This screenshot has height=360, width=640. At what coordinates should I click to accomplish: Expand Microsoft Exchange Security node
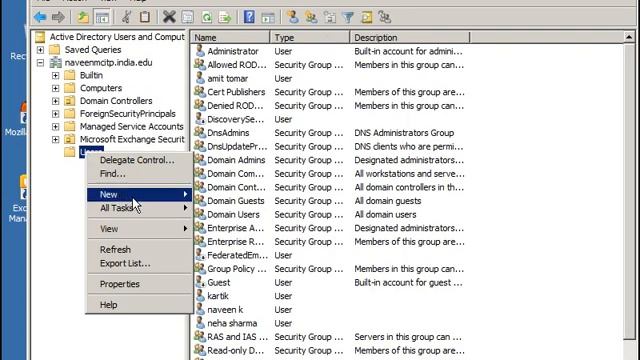[55, 140]
